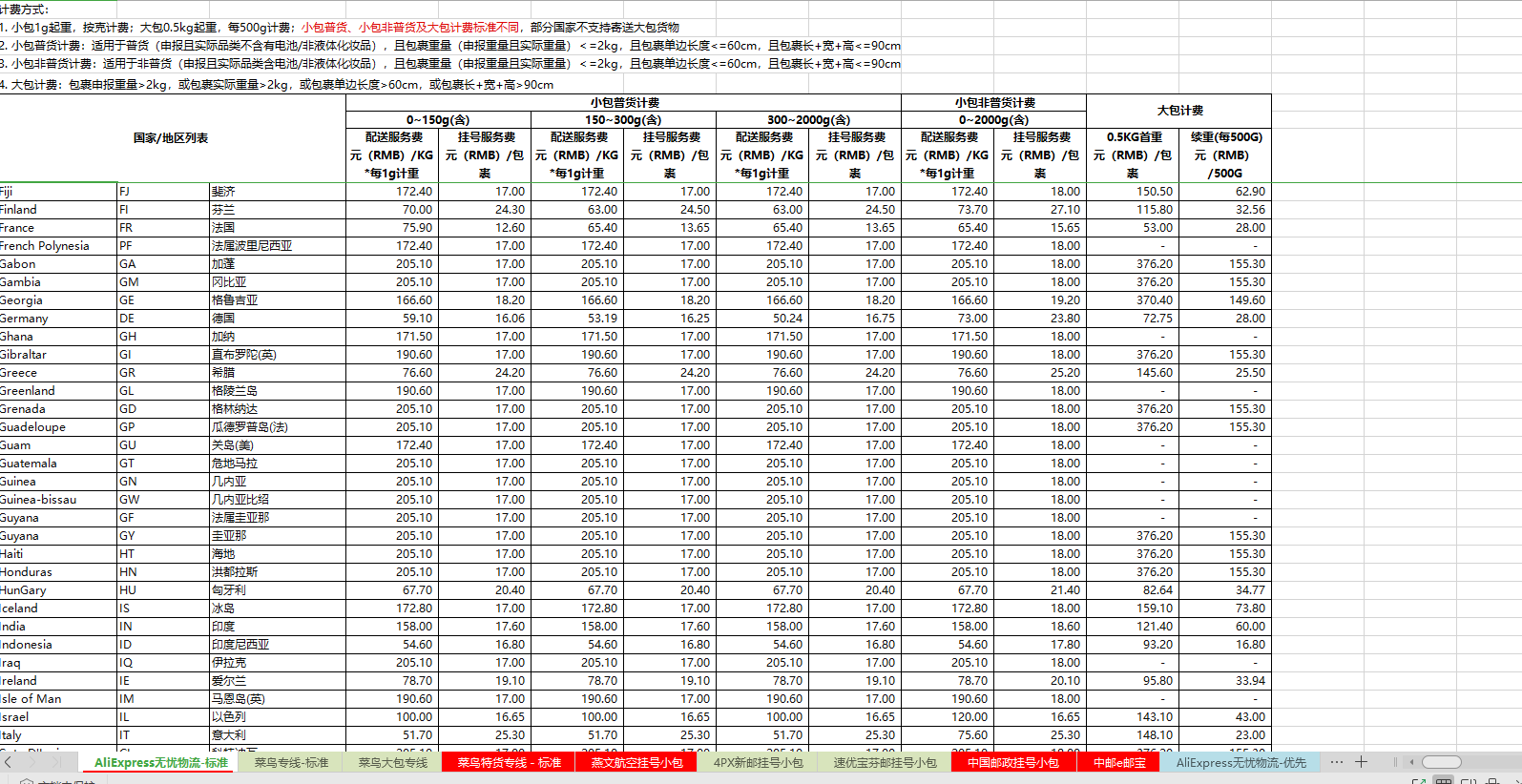
Task: Click the 0~2000g(含) weight range header
Action: 993,119
